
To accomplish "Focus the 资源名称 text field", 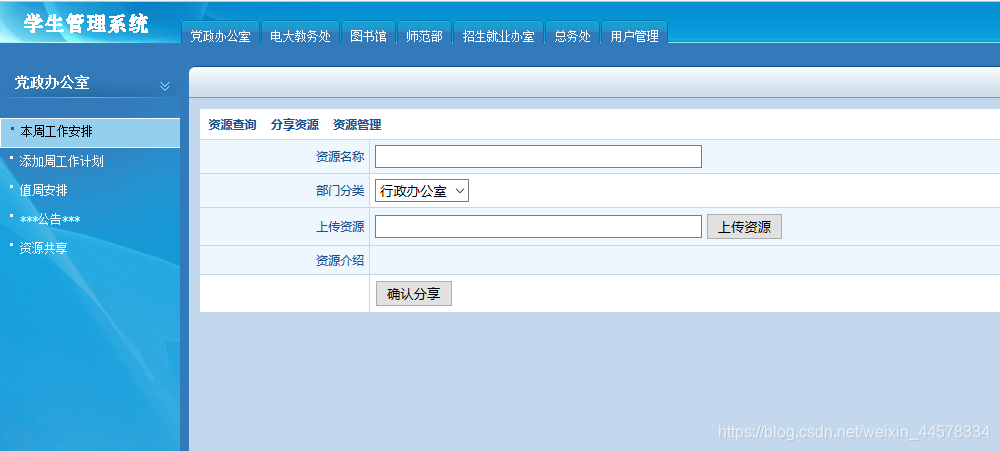I will tap(538, 156).
